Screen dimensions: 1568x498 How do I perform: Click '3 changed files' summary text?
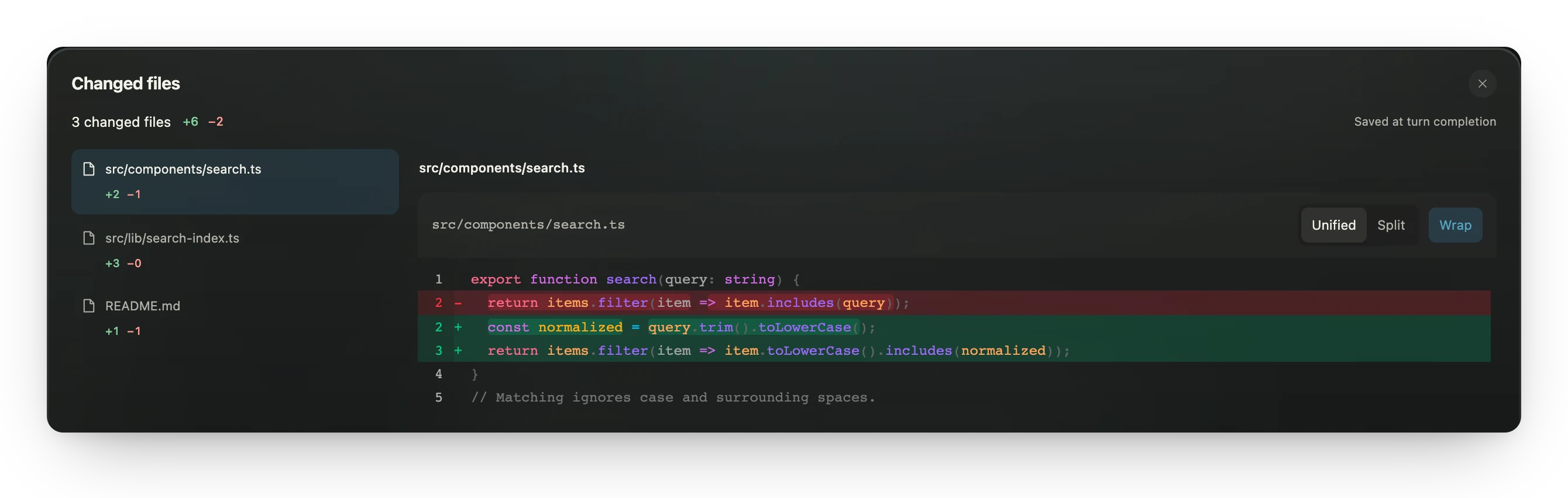121,122
